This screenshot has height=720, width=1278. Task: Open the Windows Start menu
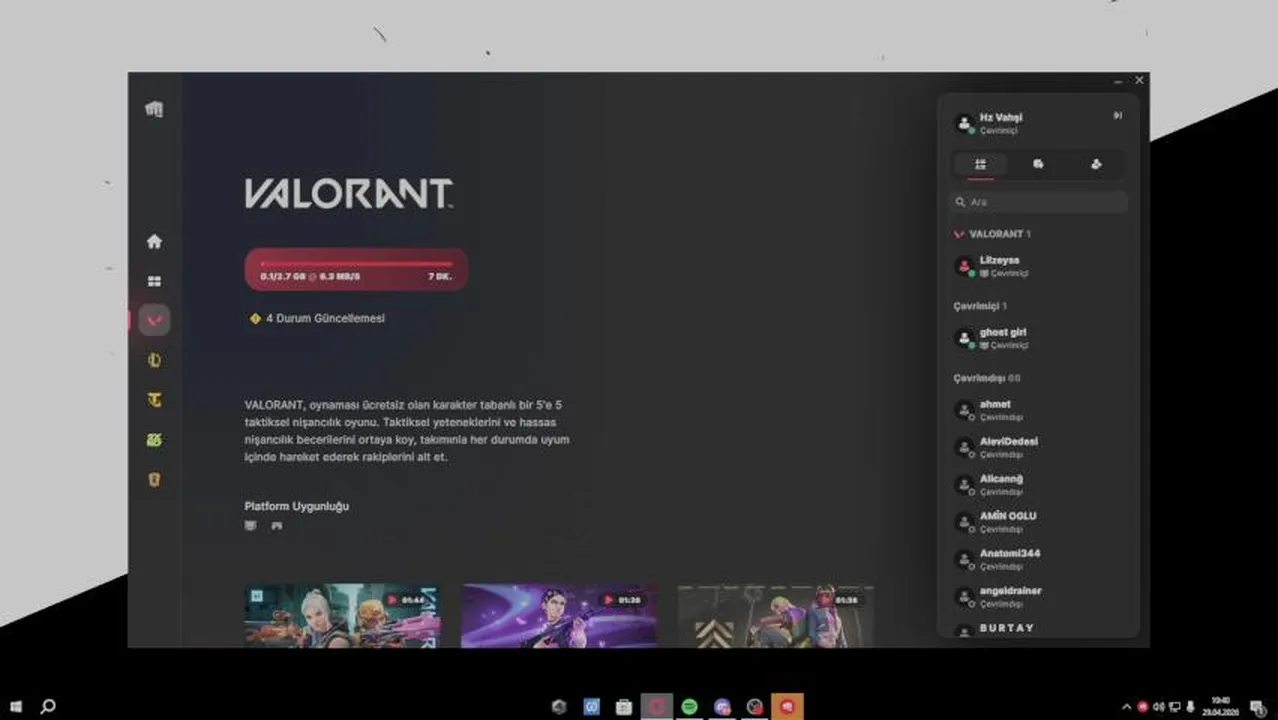17,707
